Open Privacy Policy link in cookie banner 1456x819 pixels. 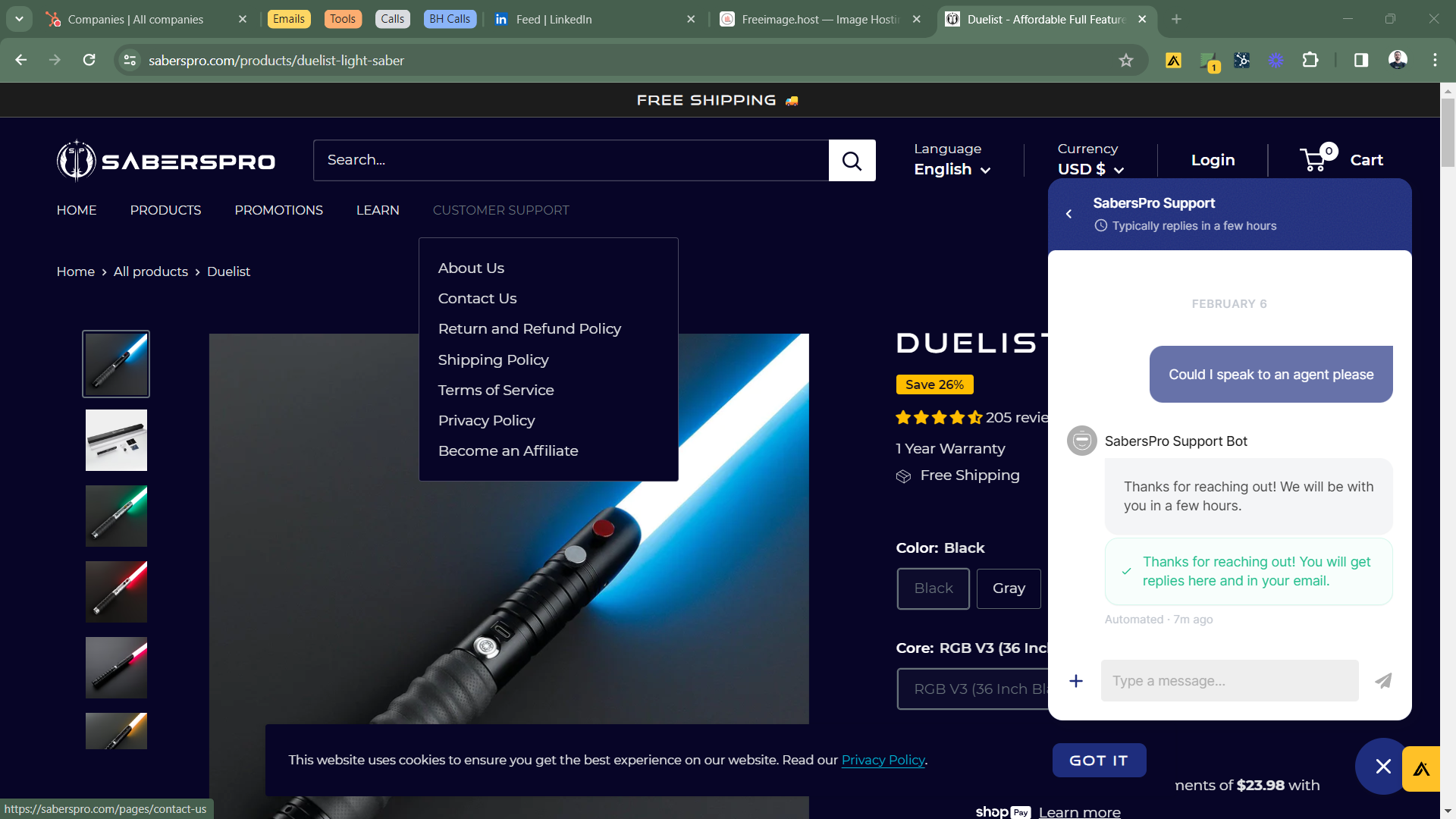(x=883, y=760)
